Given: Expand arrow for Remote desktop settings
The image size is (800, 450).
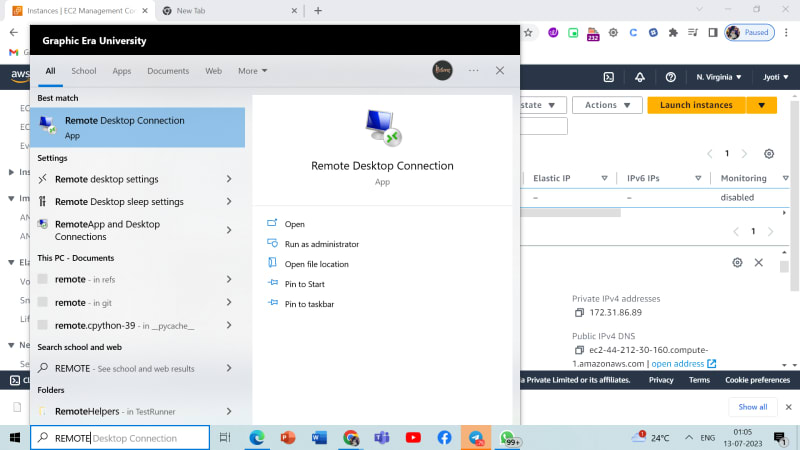Looking at the screenshot, I should point(229,179).
